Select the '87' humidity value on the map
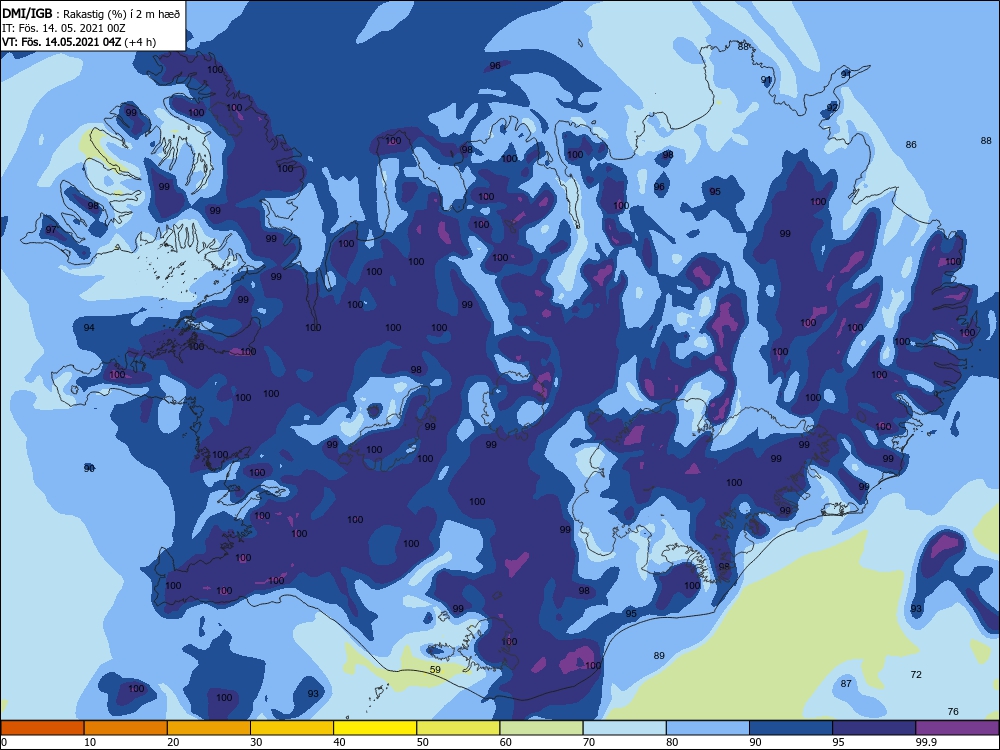The image size is (1000, 750). pos(846,683)
